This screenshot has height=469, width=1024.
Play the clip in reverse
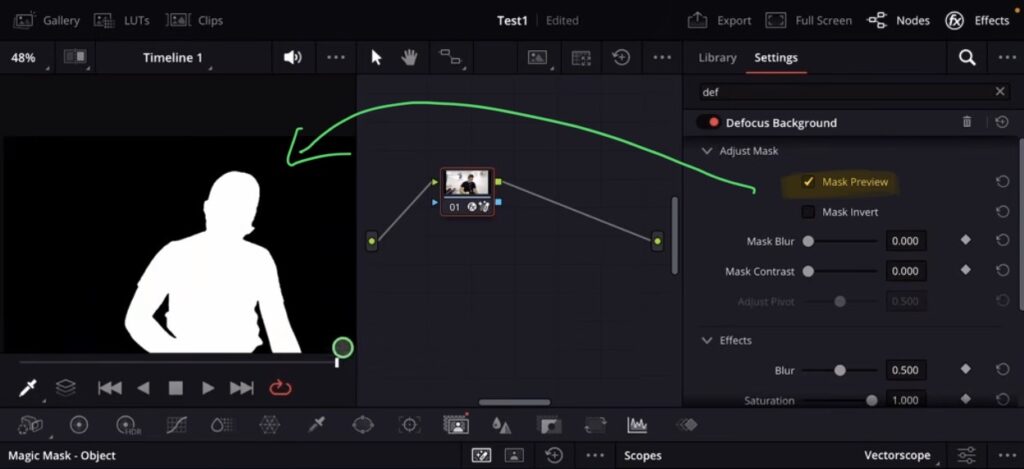pos(143,388)
